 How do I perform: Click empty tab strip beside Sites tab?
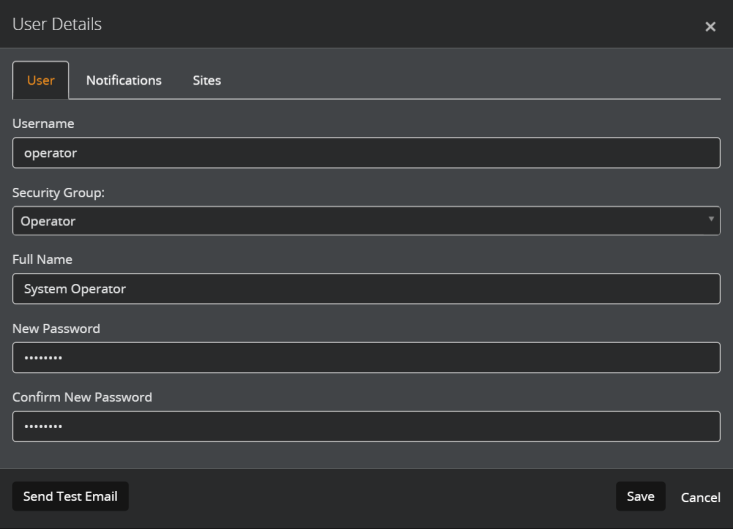point(474,80)
